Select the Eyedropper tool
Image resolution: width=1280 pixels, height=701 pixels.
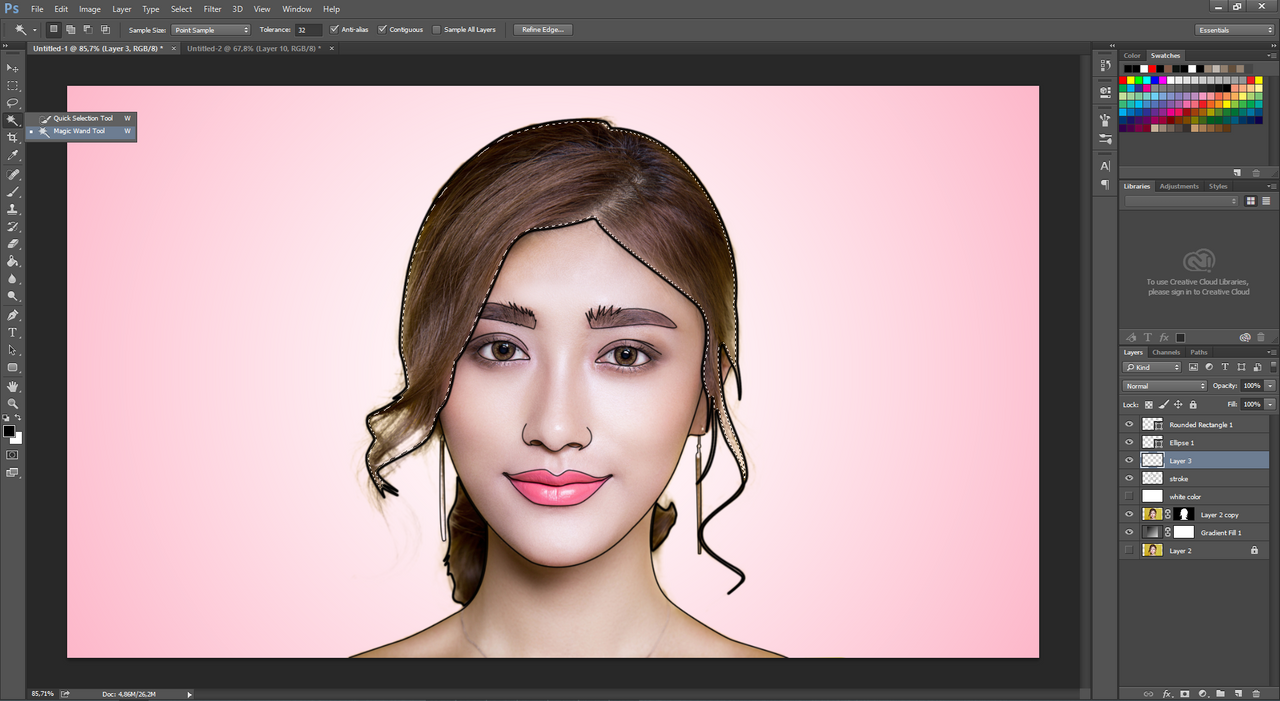pyautogui.click(x=13, y=155)
